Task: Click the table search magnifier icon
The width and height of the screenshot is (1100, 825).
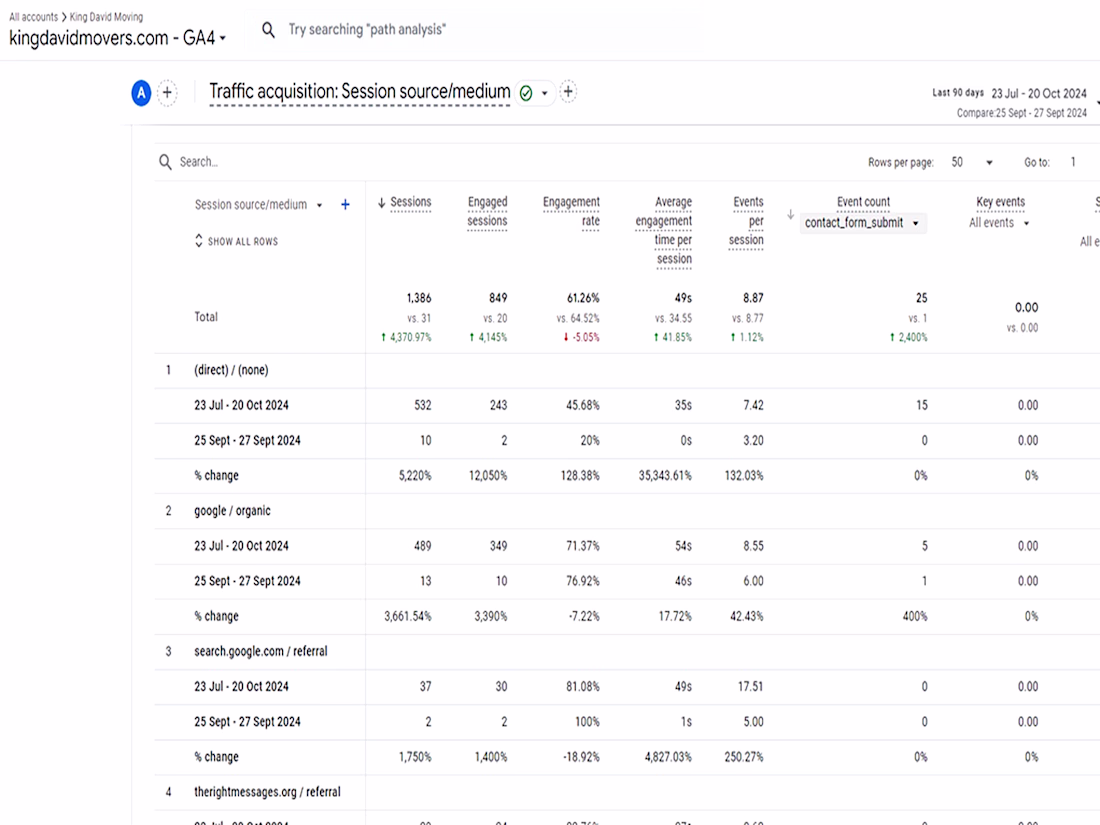Action: [x=166, y=162]
